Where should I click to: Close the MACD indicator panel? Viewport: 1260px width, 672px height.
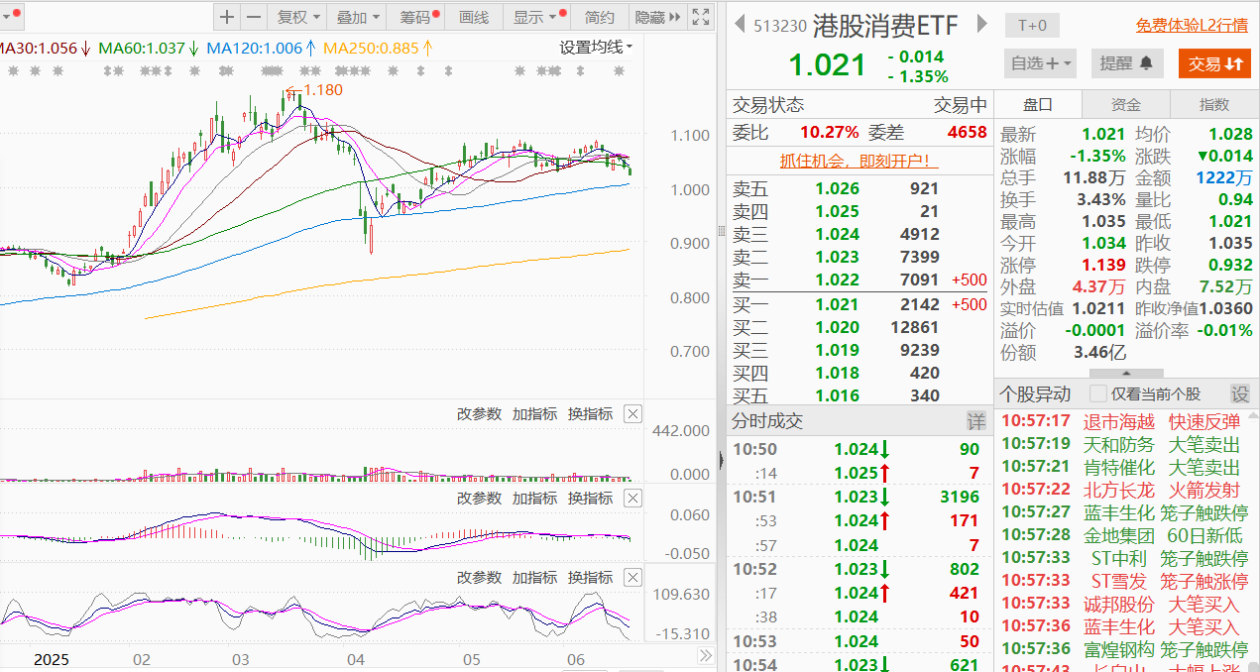coord(632,498)
